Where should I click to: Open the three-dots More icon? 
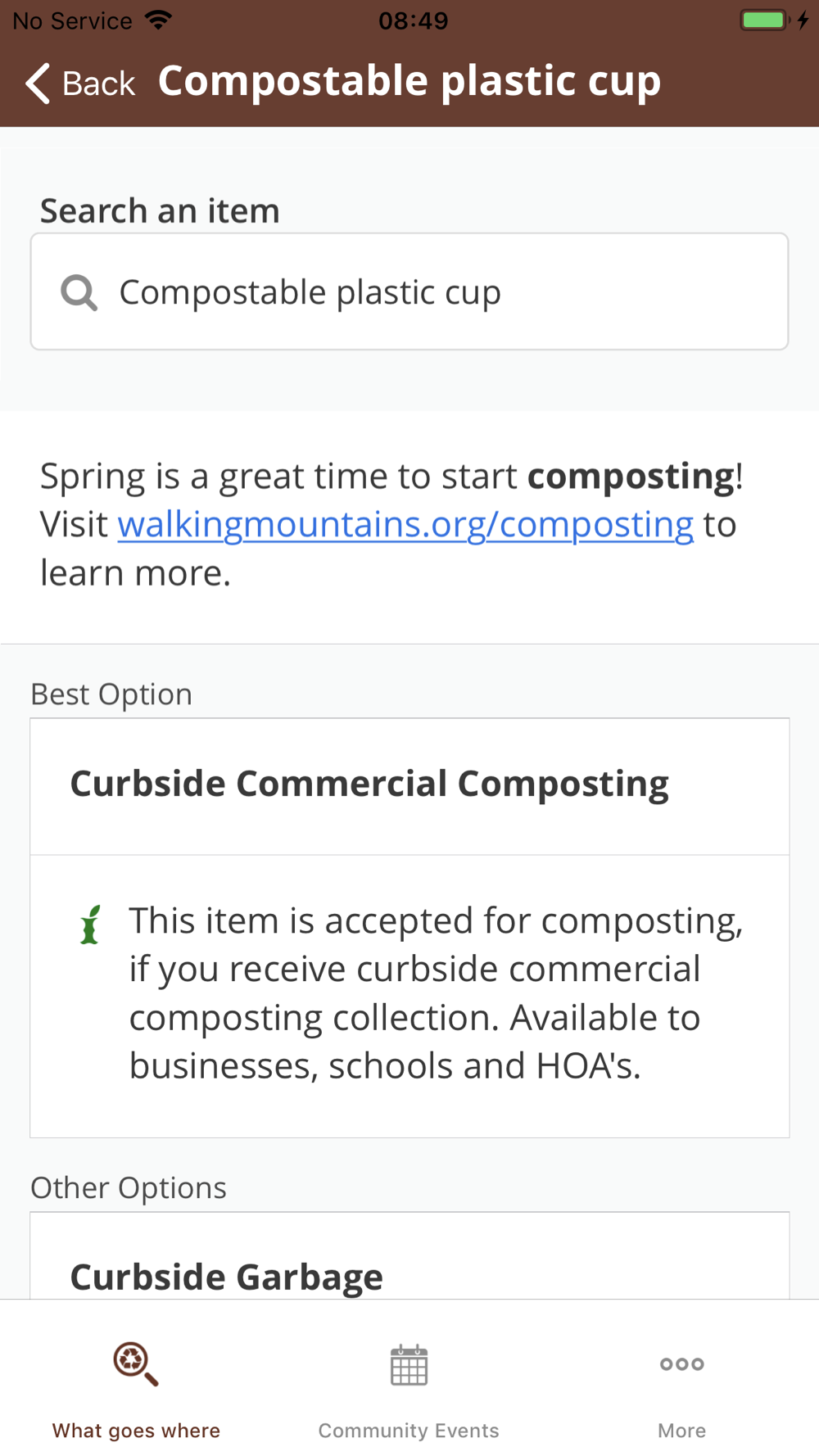pos(681,1363)
